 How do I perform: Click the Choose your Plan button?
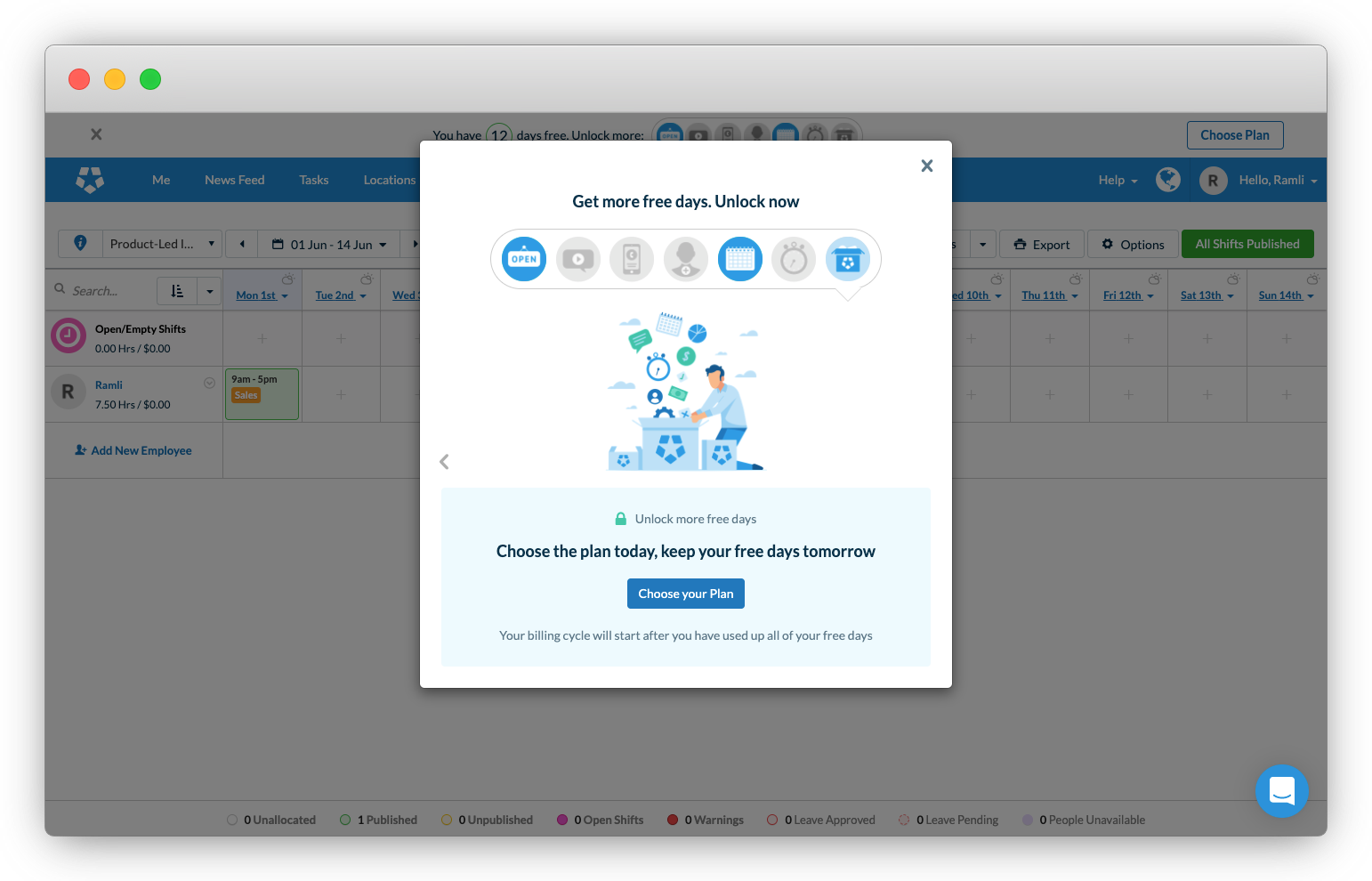pos(685,594)
